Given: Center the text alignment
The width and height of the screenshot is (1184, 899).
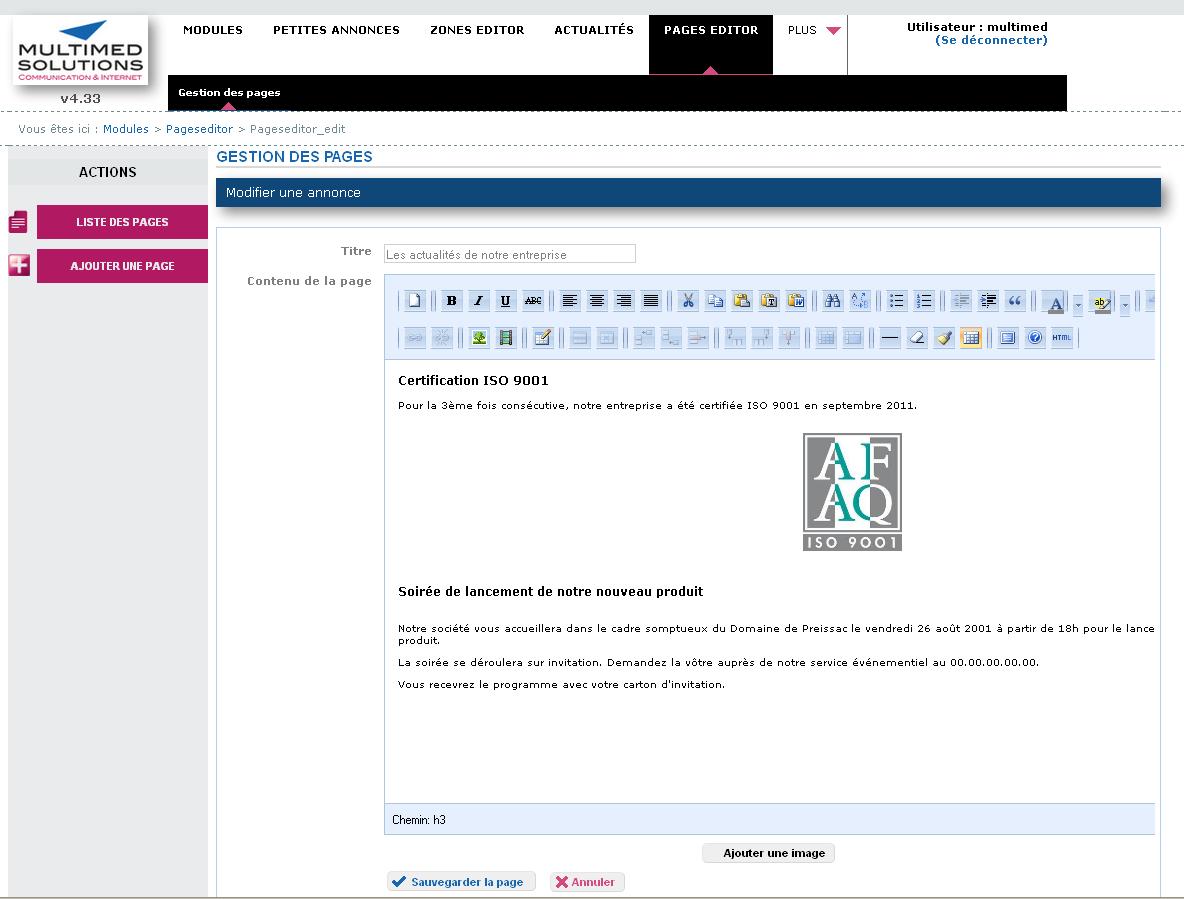Looking at the screenshot, I should [x=597, y=300].
